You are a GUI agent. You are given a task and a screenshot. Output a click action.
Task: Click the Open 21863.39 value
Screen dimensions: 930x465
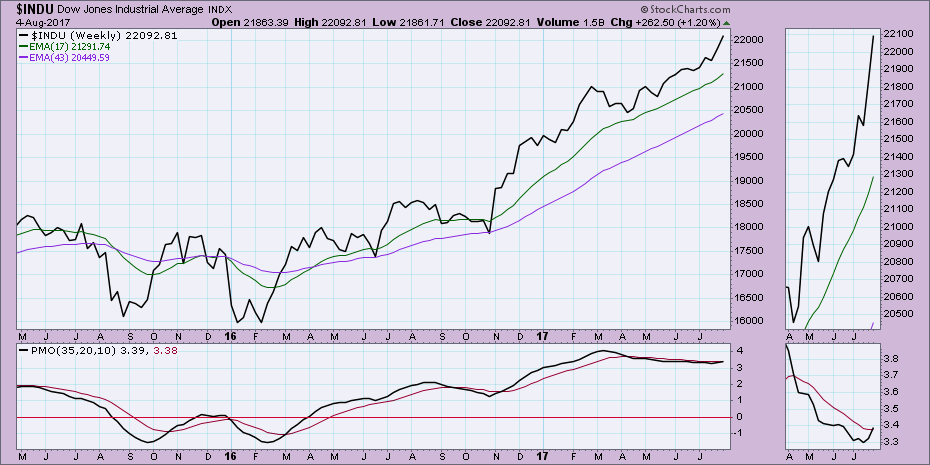pos(251,23)
